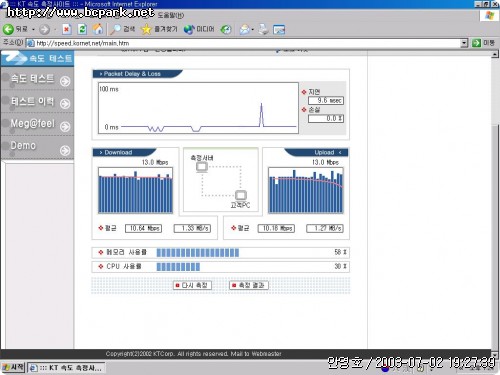Click the Download panel header

pyautogui.click(x=124, y=152)
